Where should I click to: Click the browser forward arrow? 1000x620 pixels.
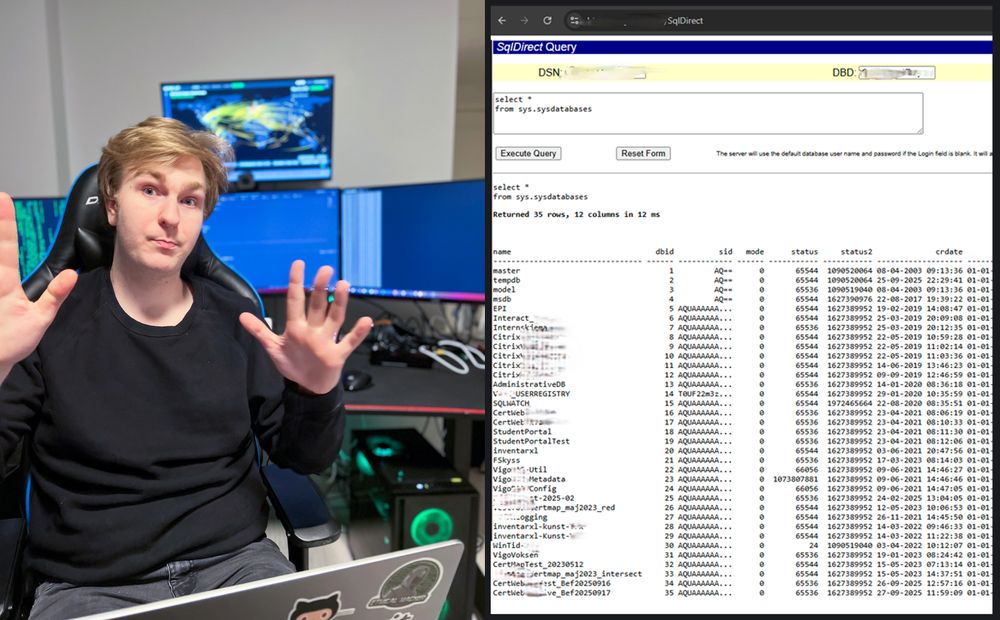pyautogui.click(x=525, y=20)
